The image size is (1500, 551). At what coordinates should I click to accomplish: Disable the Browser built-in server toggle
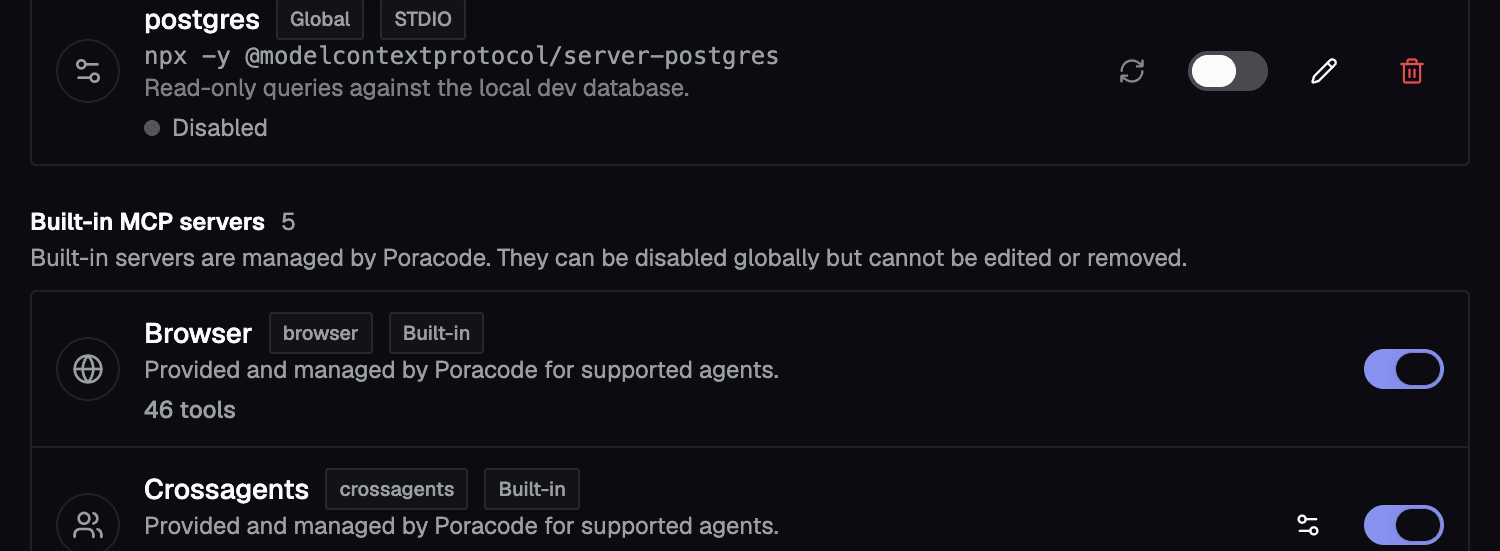point(1404,369)
